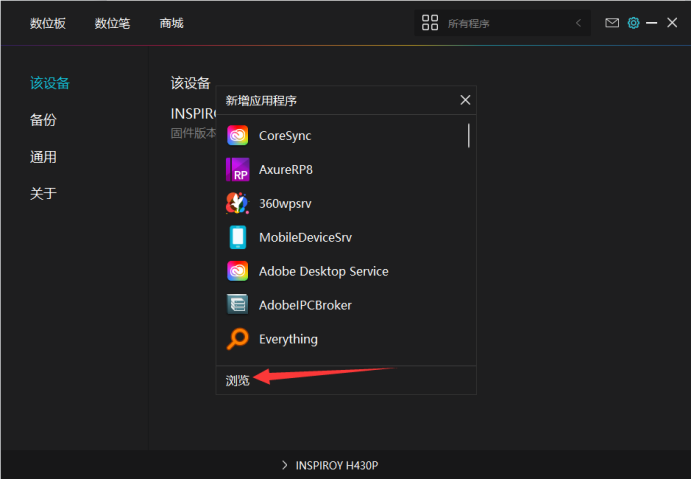Collapse the 所有程序 selector arrow

click(x=578, y=23)
